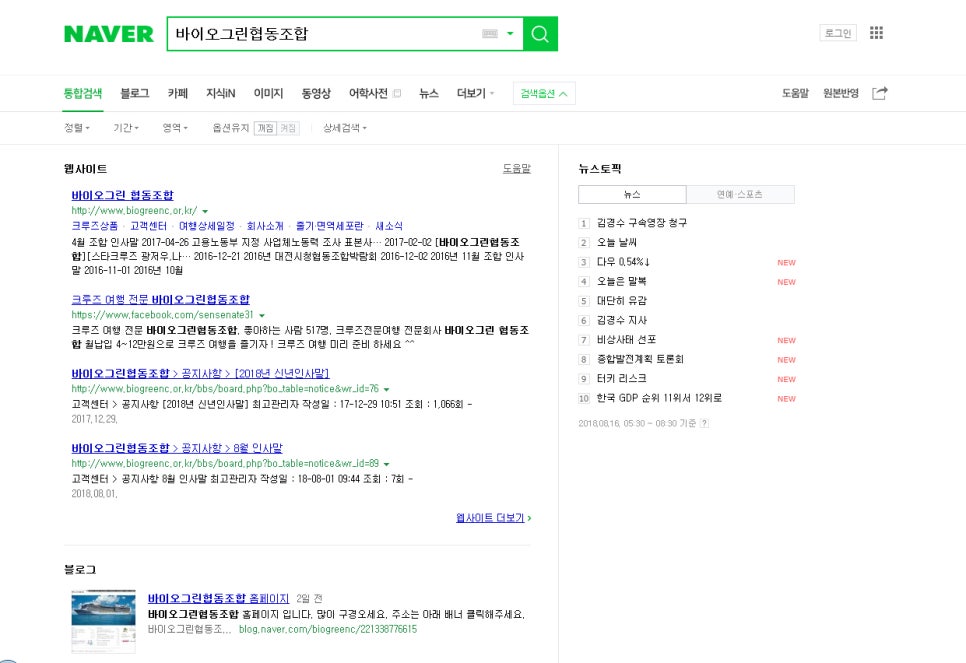Viewport: 966px width, 663px height.
Task: Click the question mark icon beside 기준 timestamp
Action: tap(704, 423)
